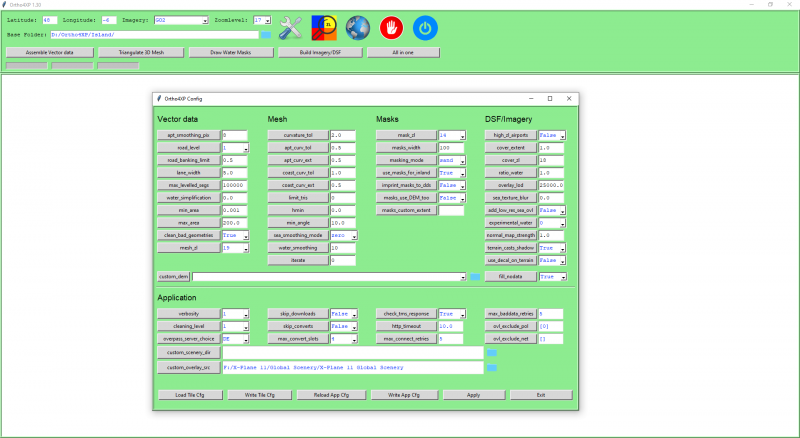Maximize the Ortho4XP Config window

point(550,99)
